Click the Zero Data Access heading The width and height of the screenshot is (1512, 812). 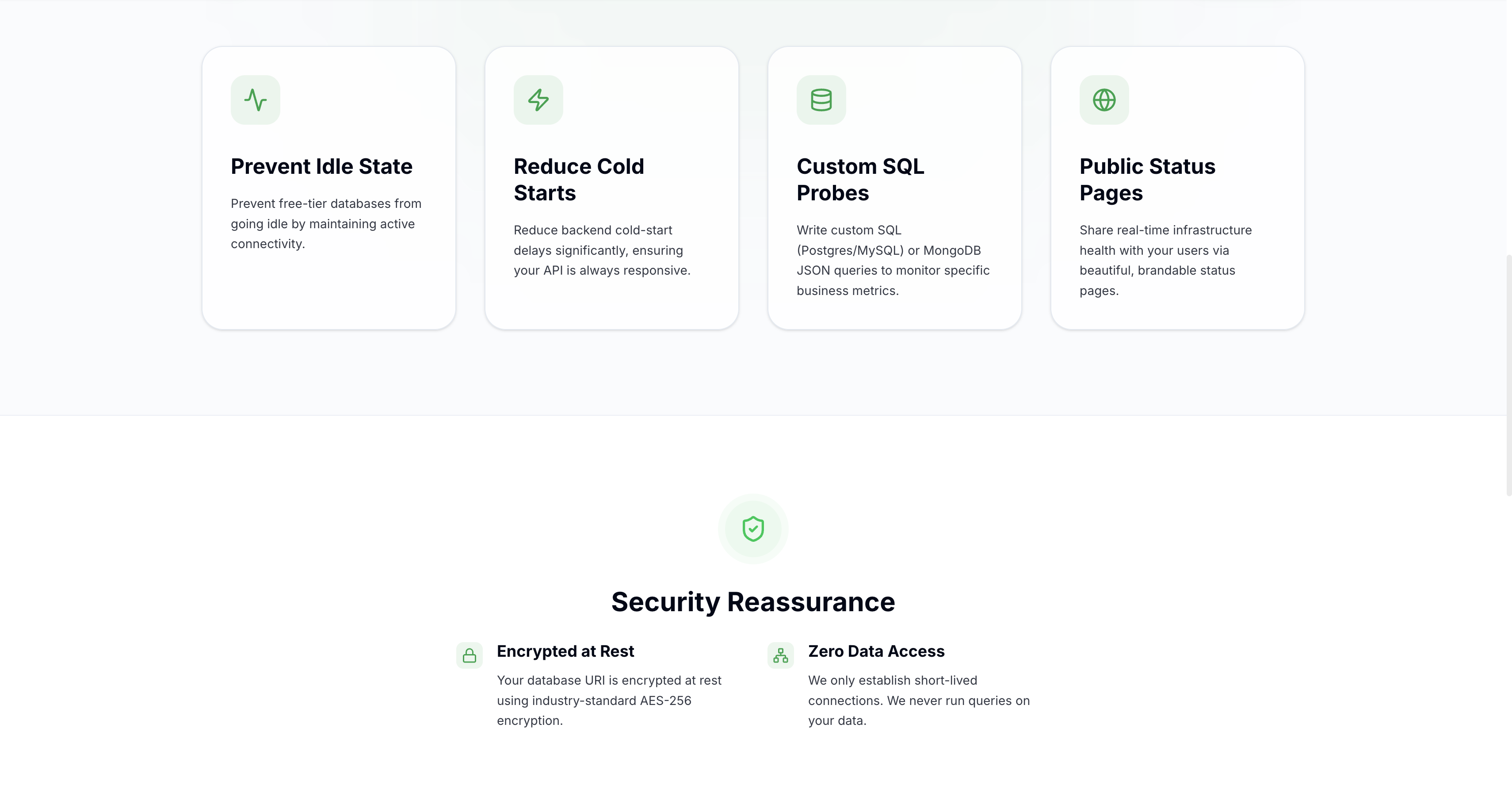876,652
